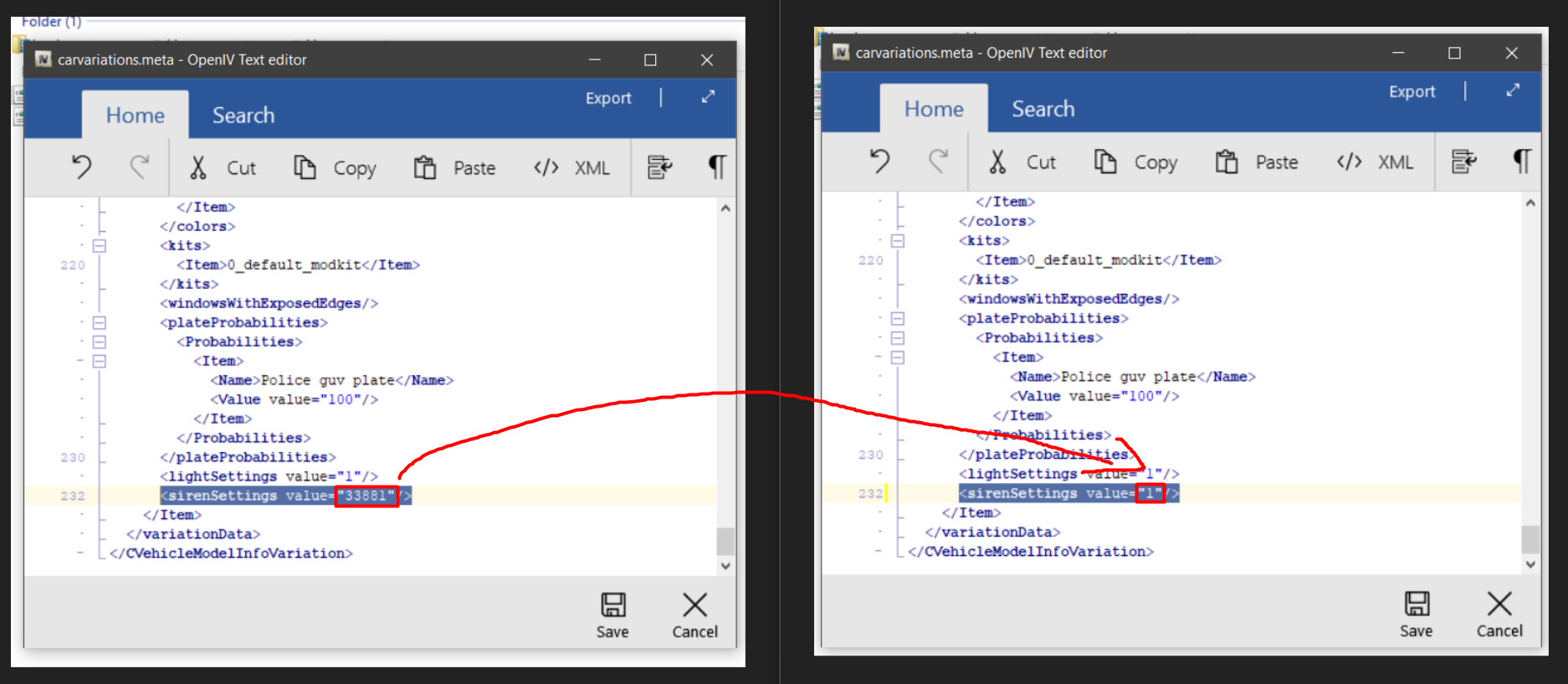Click scrollbar up arrow in right editor window
Image resolution: width=1568 pixels, height=684 pixels.
point(1530,203)
